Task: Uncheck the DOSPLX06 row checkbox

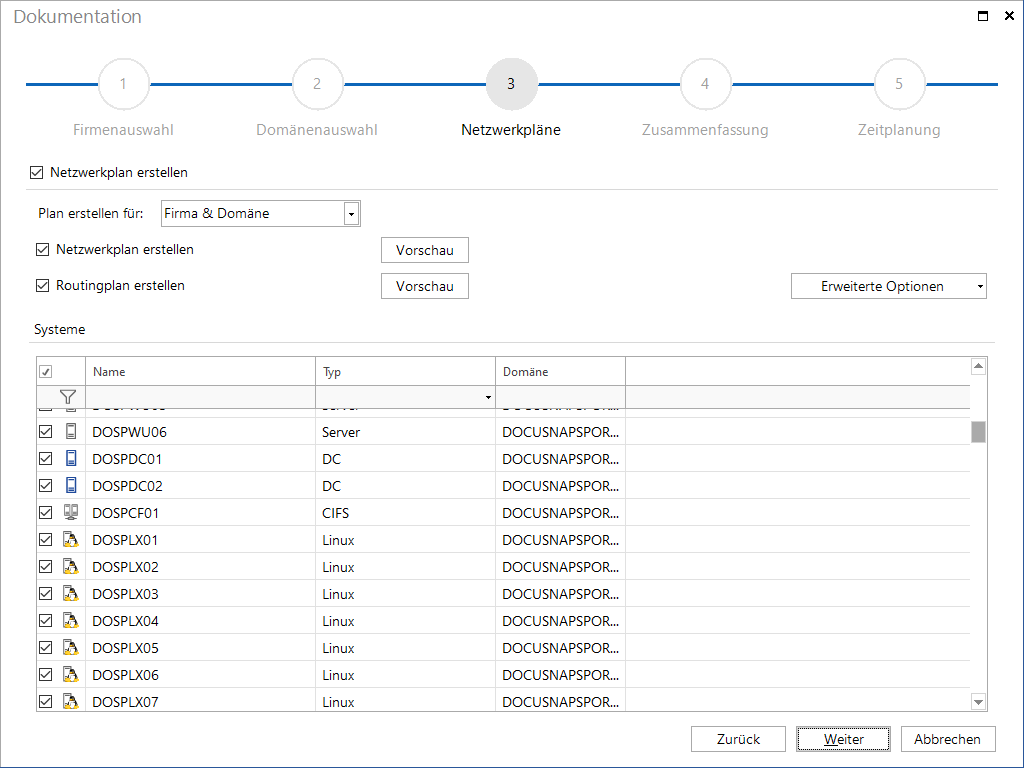Action: (46, 675)
